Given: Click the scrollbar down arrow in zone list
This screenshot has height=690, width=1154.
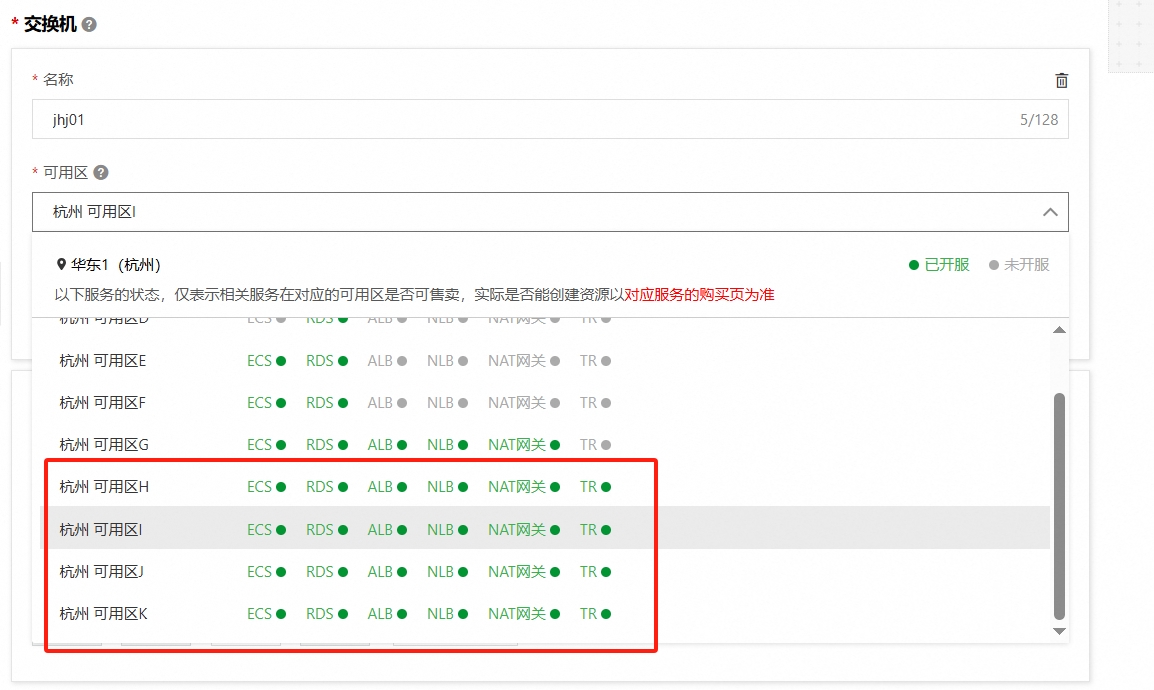Looking at the screenshot, I should (x=1060, y=631).
